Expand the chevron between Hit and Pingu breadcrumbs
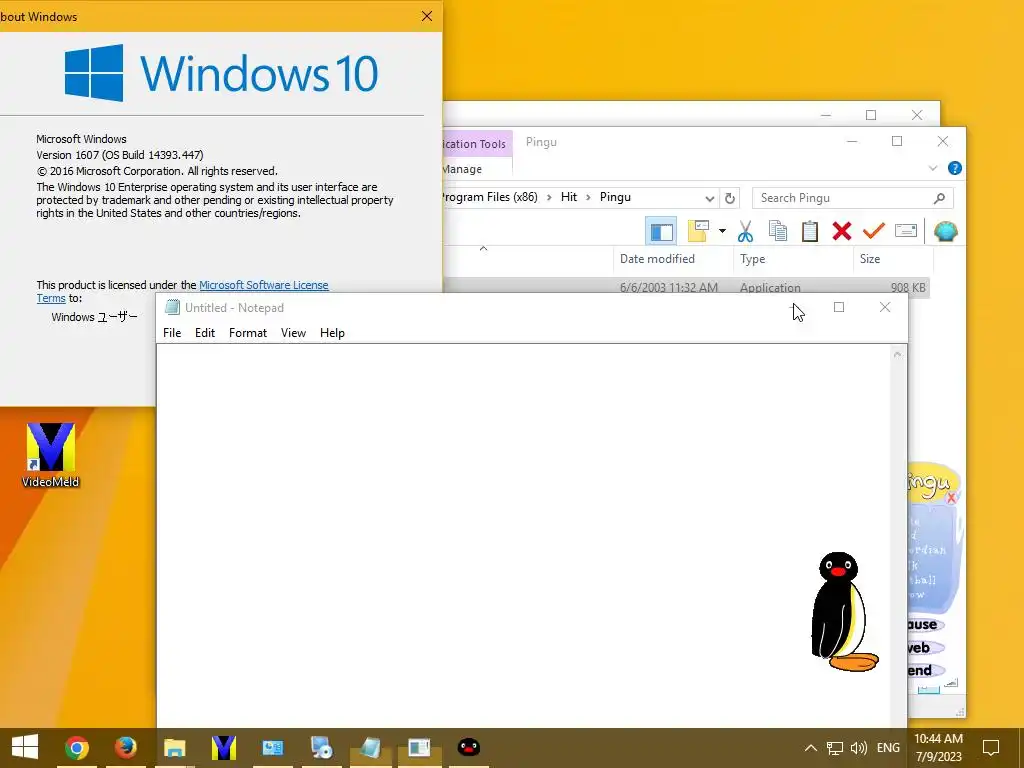The width and height of the screenshot is (1024, 768). tap(588, 197)
